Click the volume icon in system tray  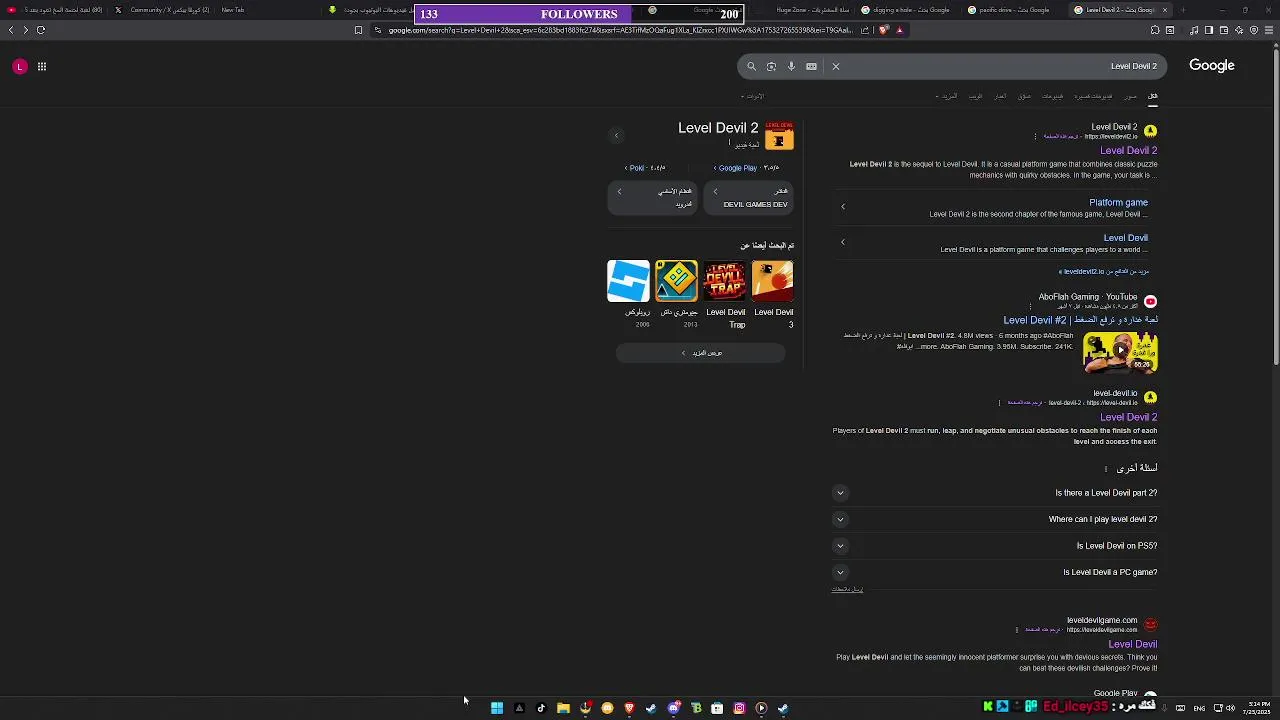tap(1230, 708)
